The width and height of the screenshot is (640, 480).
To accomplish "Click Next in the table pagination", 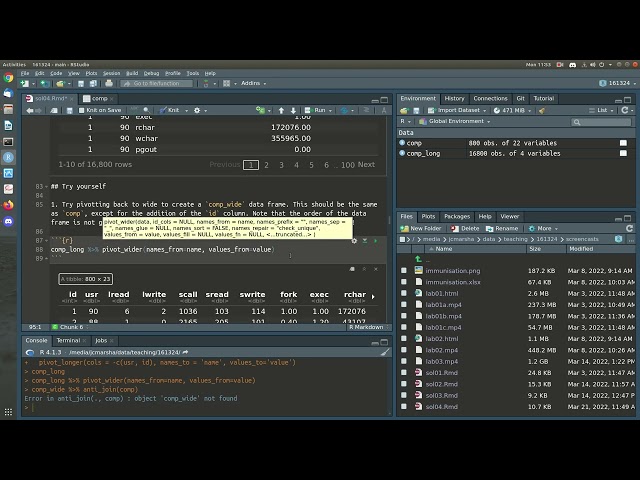I will coord(366,164).
